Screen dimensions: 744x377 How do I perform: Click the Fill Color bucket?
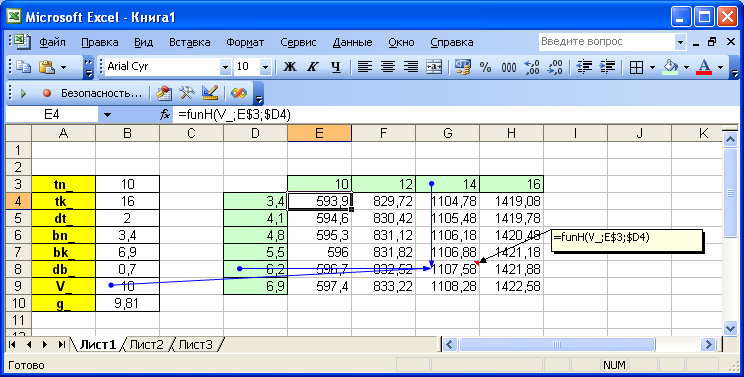[670, 67]
